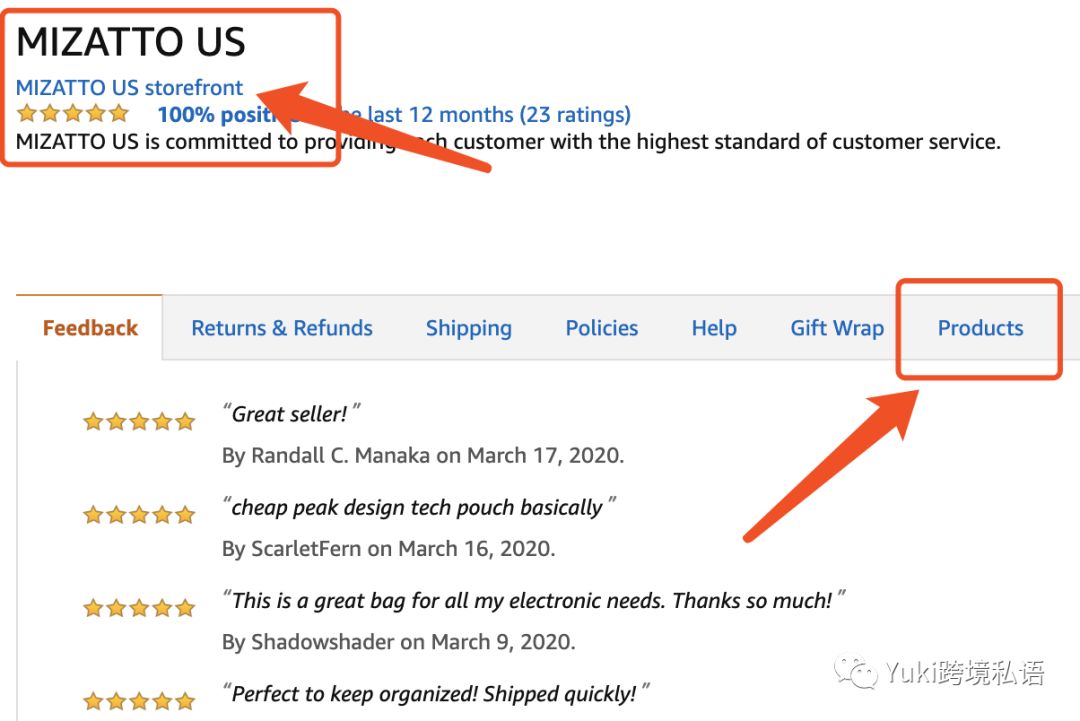Click stars beside "cheap peak design" review
1080x721 pixels.
click(139, 515)
